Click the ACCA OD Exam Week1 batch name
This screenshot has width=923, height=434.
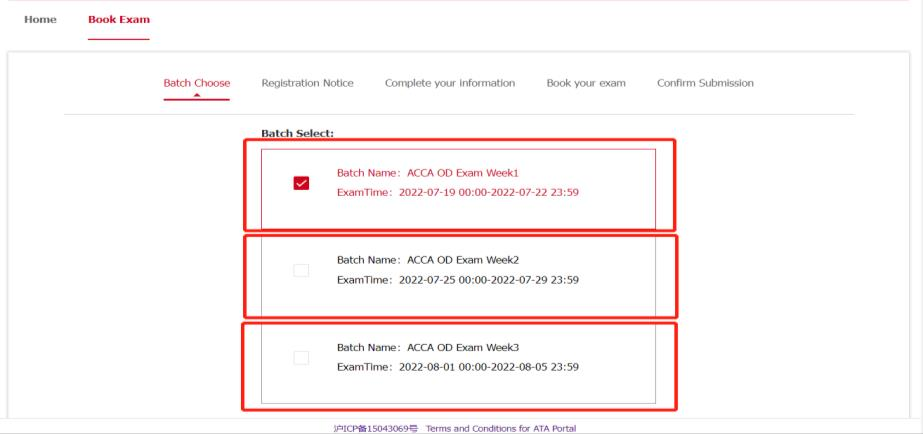point(428,173)
